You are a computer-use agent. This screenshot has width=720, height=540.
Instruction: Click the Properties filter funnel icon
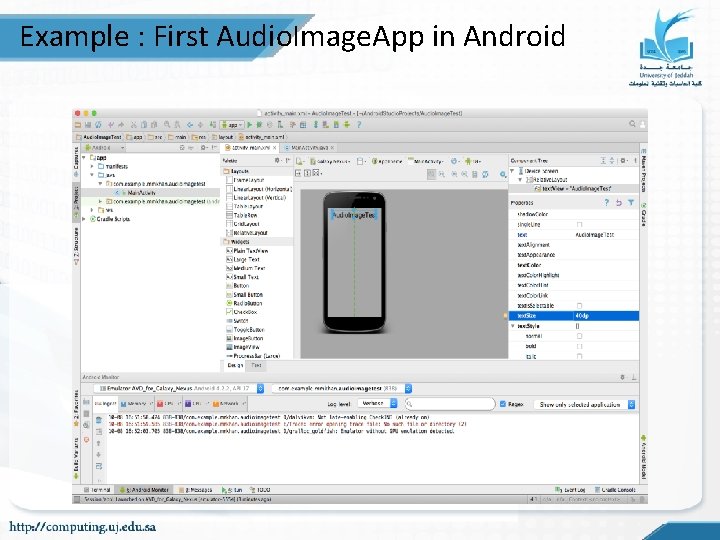pos(631,202)
